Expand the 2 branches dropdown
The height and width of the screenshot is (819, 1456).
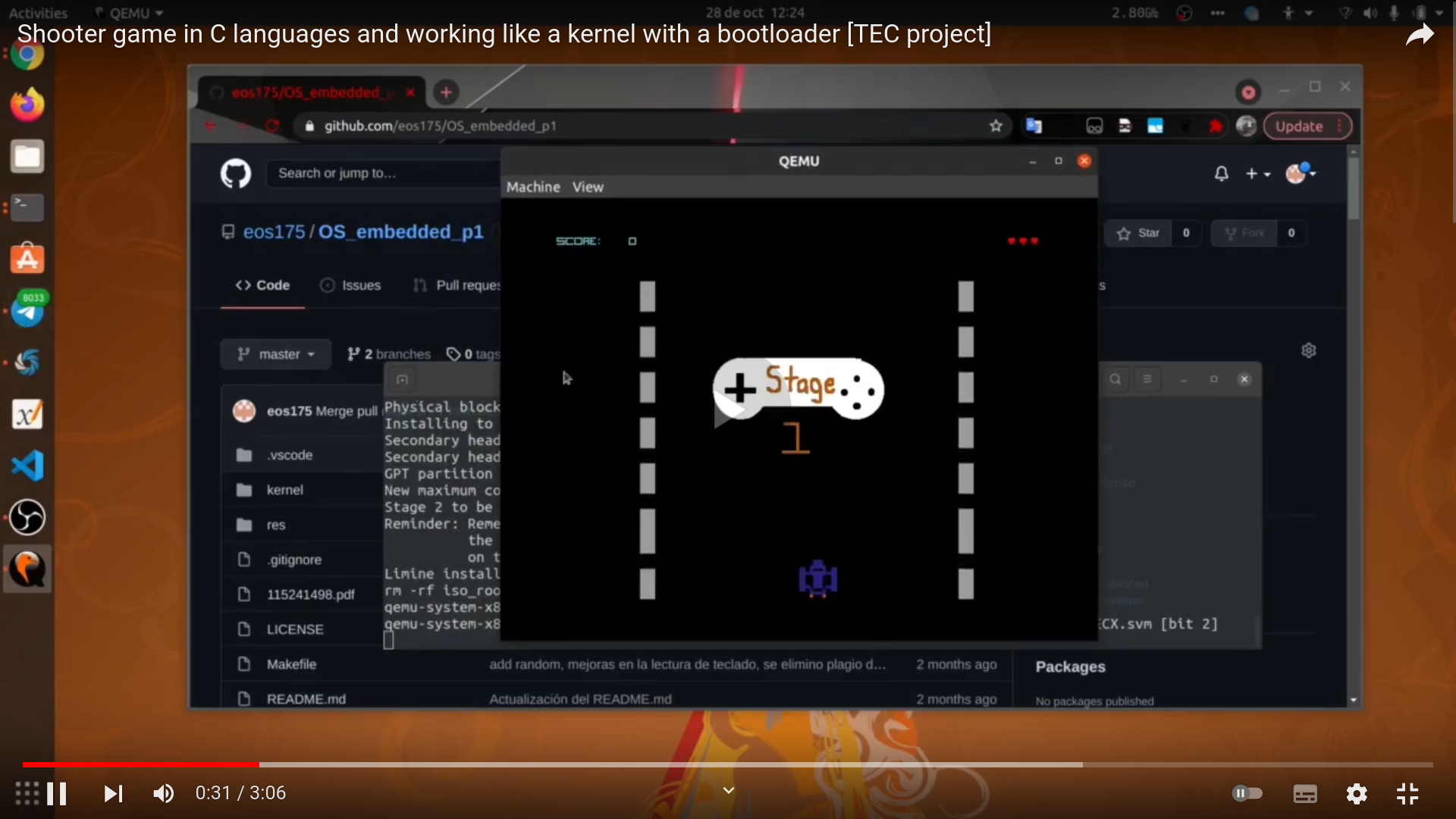[x=390, y=353]
